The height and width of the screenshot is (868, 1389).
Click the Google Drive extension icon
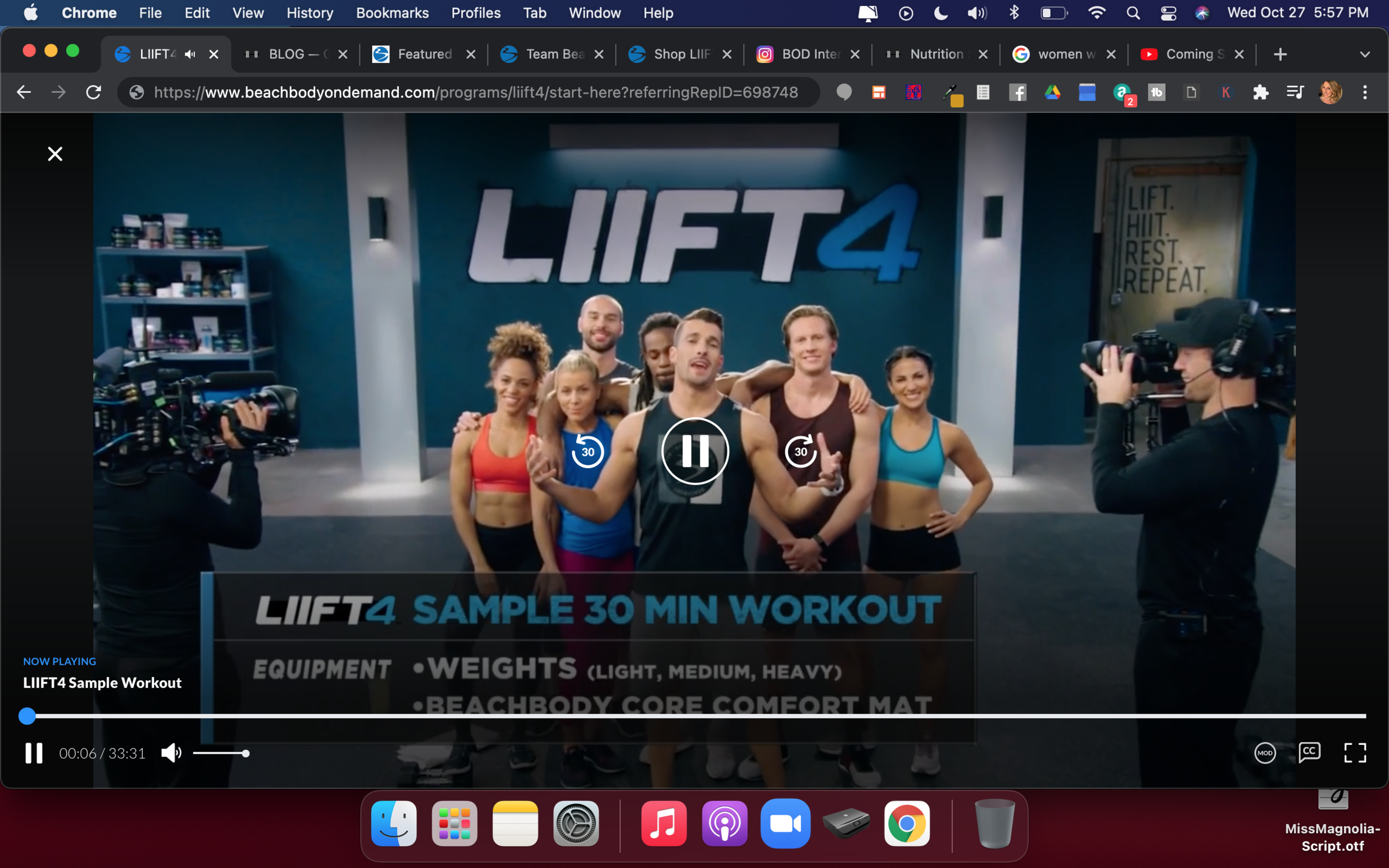1052,92
